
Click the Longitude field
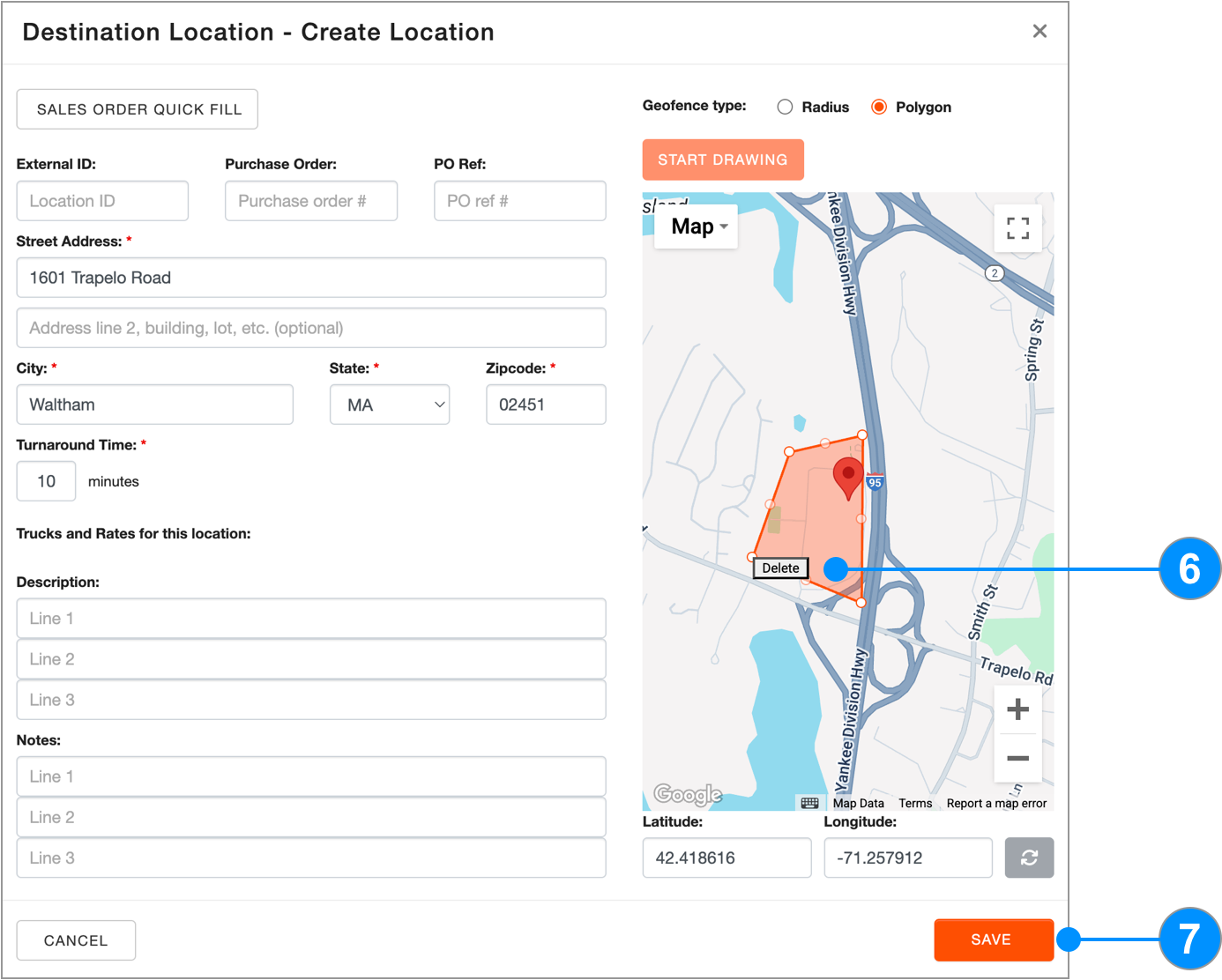pos(908,857)
